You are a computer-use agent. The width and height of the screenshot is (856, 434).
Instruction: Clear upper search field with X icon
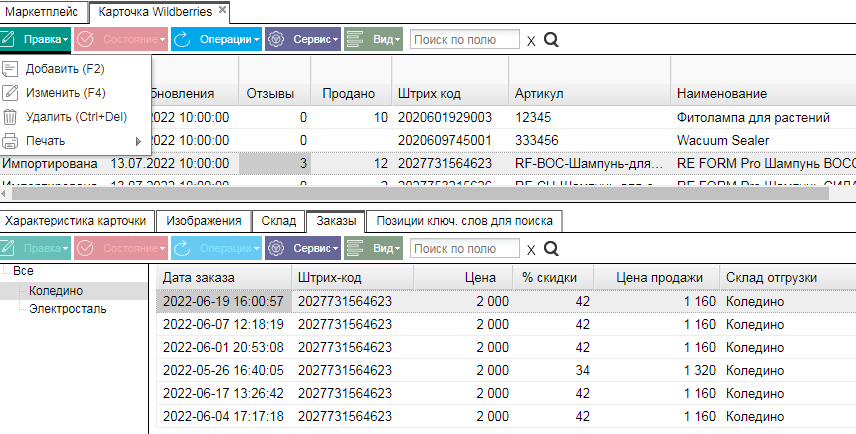point(531,41)
